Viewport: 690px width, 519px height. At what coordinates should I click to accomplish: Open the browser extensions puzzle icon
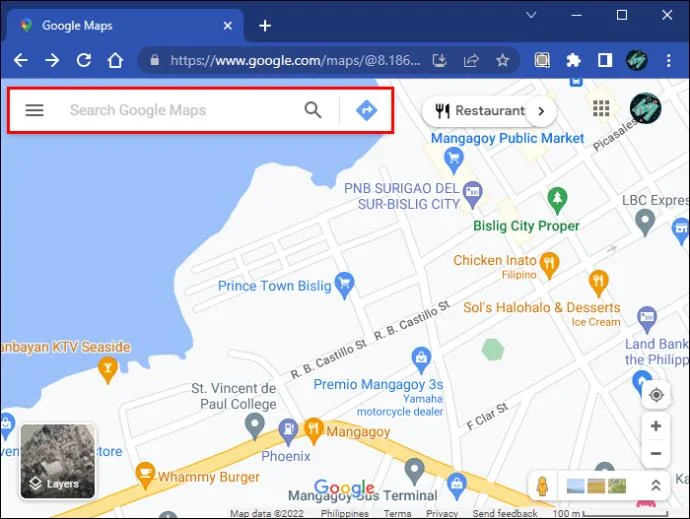(x=573, y=60)
